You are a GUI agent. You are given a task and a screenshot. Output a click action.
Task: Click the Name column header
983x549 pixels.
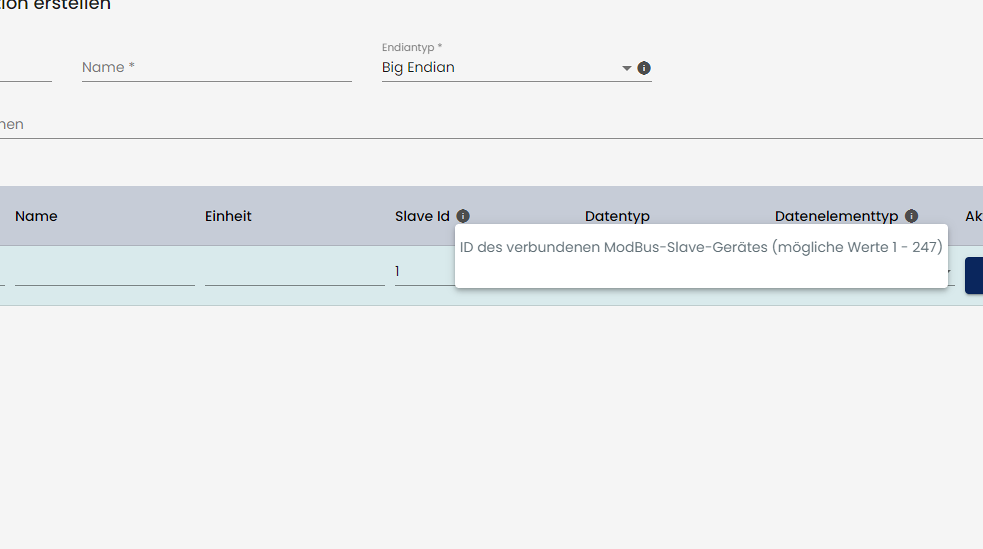pyautogui.click(x=36, y=216)
